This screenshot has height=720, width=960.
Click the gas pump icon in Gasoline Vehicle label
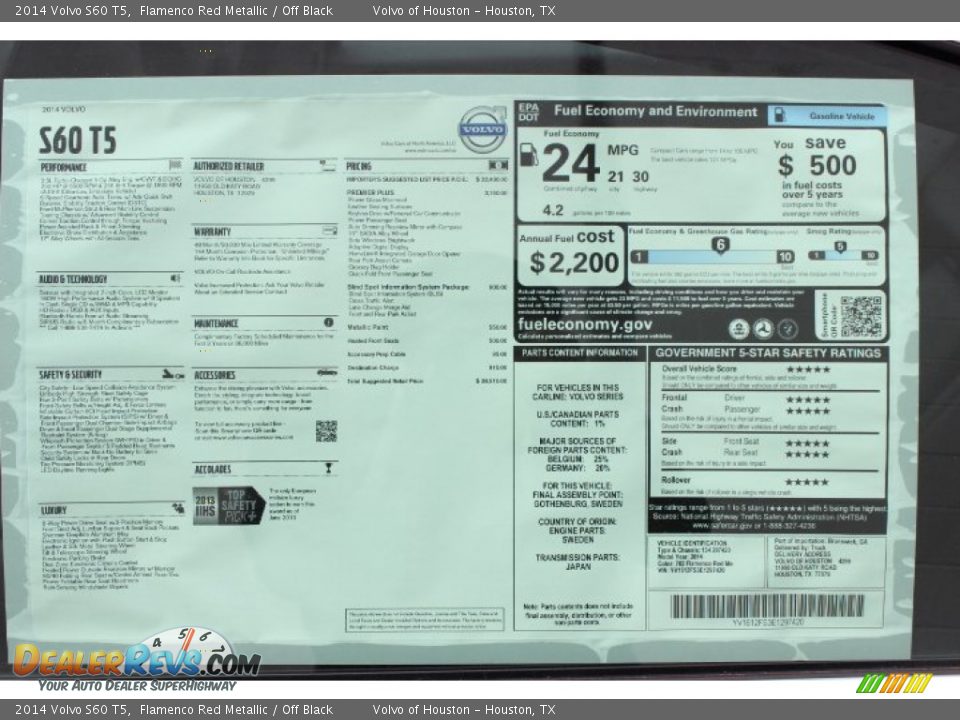click(780, 116)
